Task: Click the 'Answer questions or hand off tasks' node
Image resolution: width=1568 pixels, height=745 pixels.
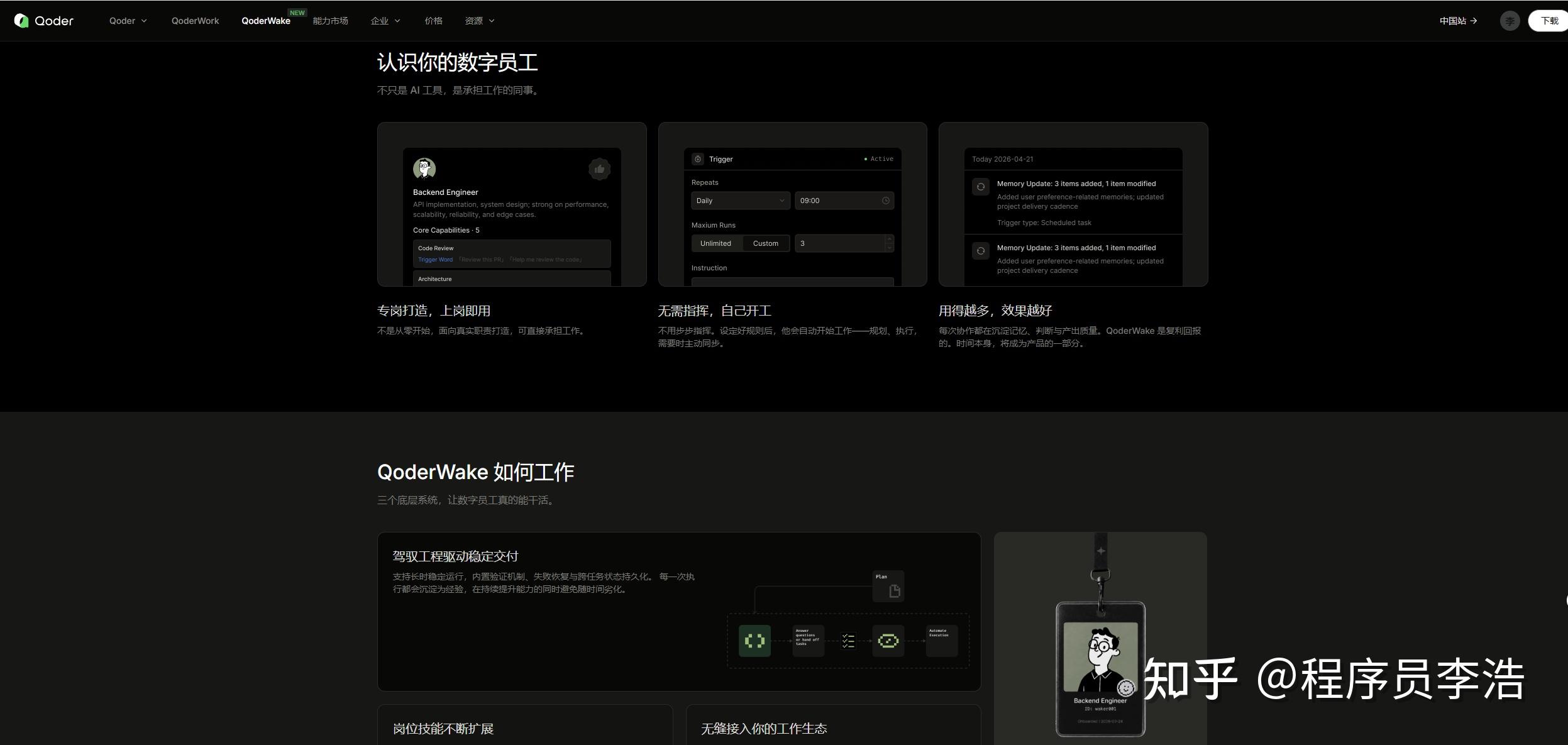Action: click(808, 641)
